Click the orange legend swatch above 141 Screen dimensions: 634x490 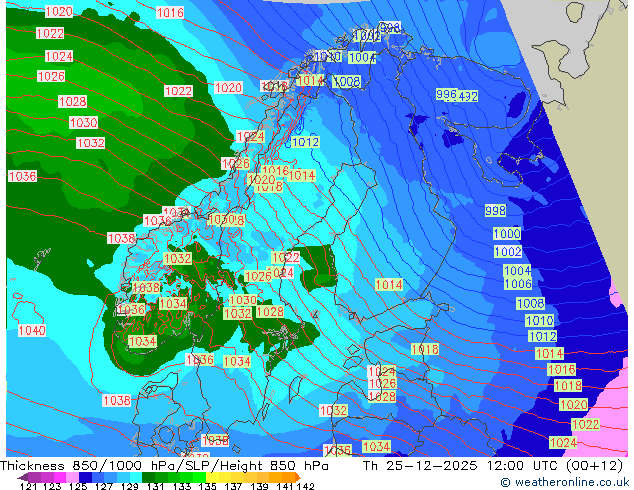point(289,477)
